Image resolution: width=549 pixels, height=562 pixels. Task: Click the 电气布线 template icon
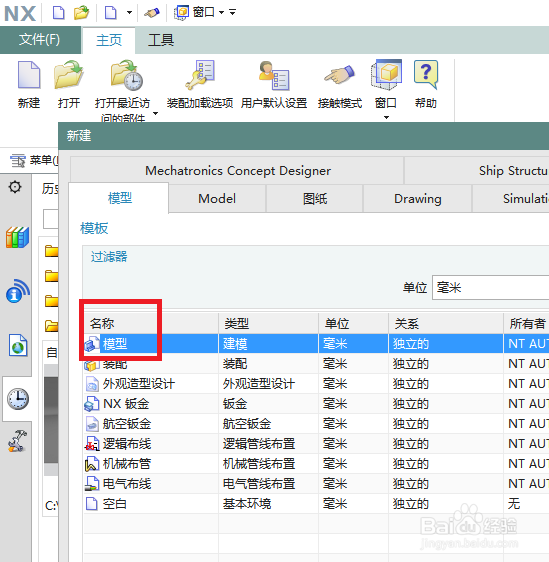click(x=92, y=484)
